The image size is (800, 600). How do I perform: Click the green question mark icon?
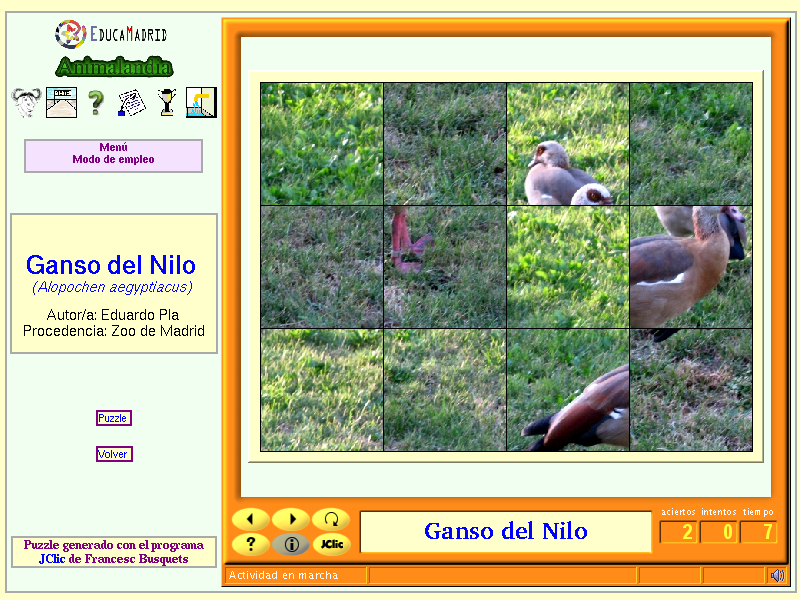(x=96, y=103)
